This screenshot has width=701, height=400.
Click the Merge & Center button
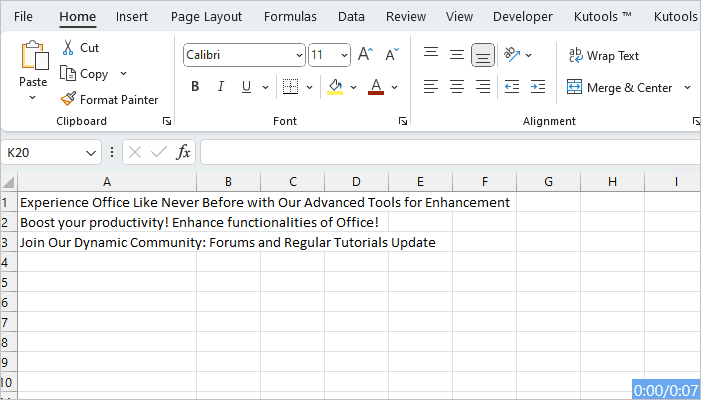620,88
